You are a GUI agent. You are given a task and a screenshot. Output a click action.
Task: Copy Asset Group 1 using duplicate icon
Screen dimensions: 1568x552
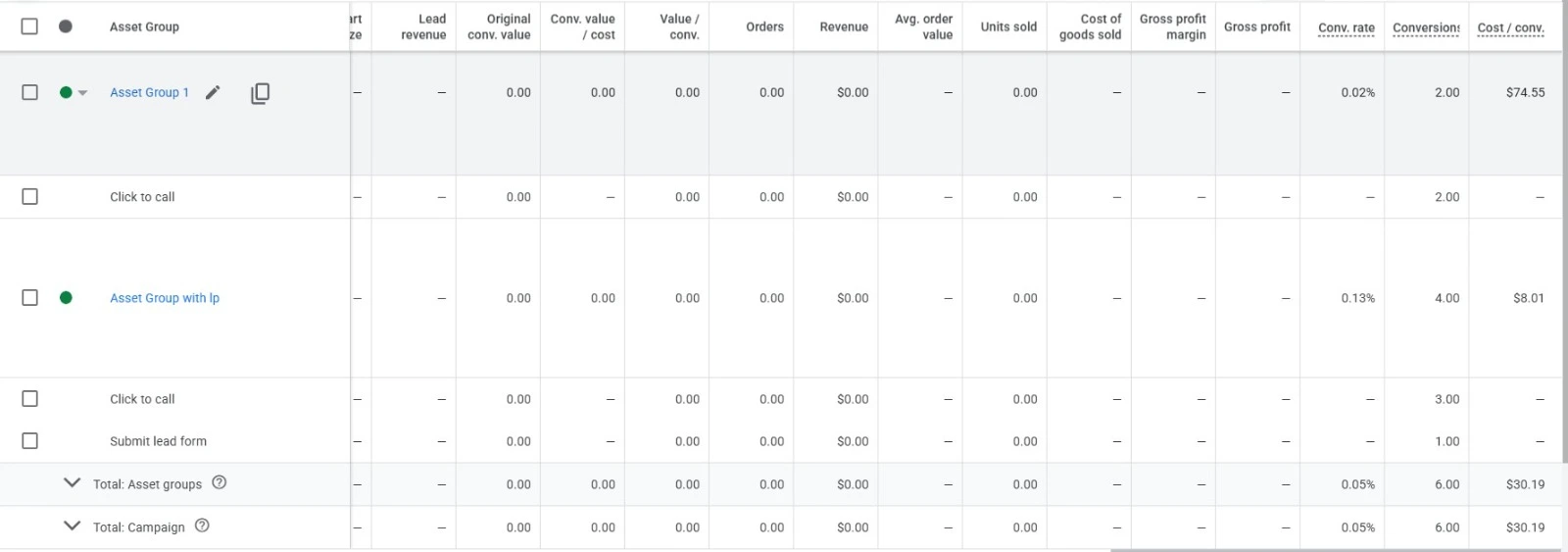pyautogui.click(x=260, y=93)
